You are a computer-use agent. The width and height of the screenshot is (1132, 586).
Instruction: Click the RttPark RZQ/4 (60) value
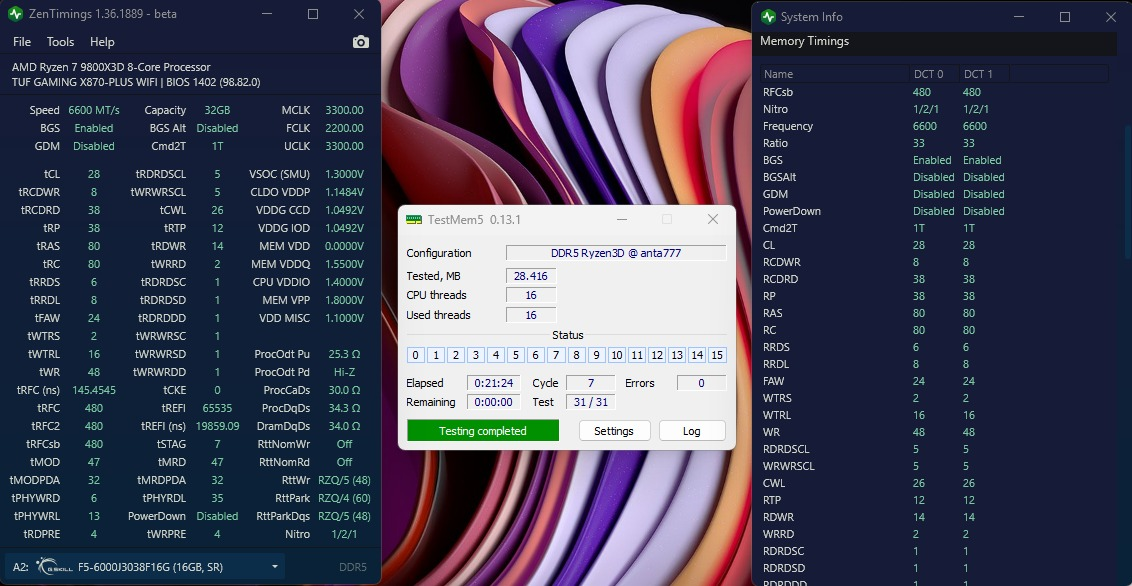pyautogui.click(x=344, y=498)
